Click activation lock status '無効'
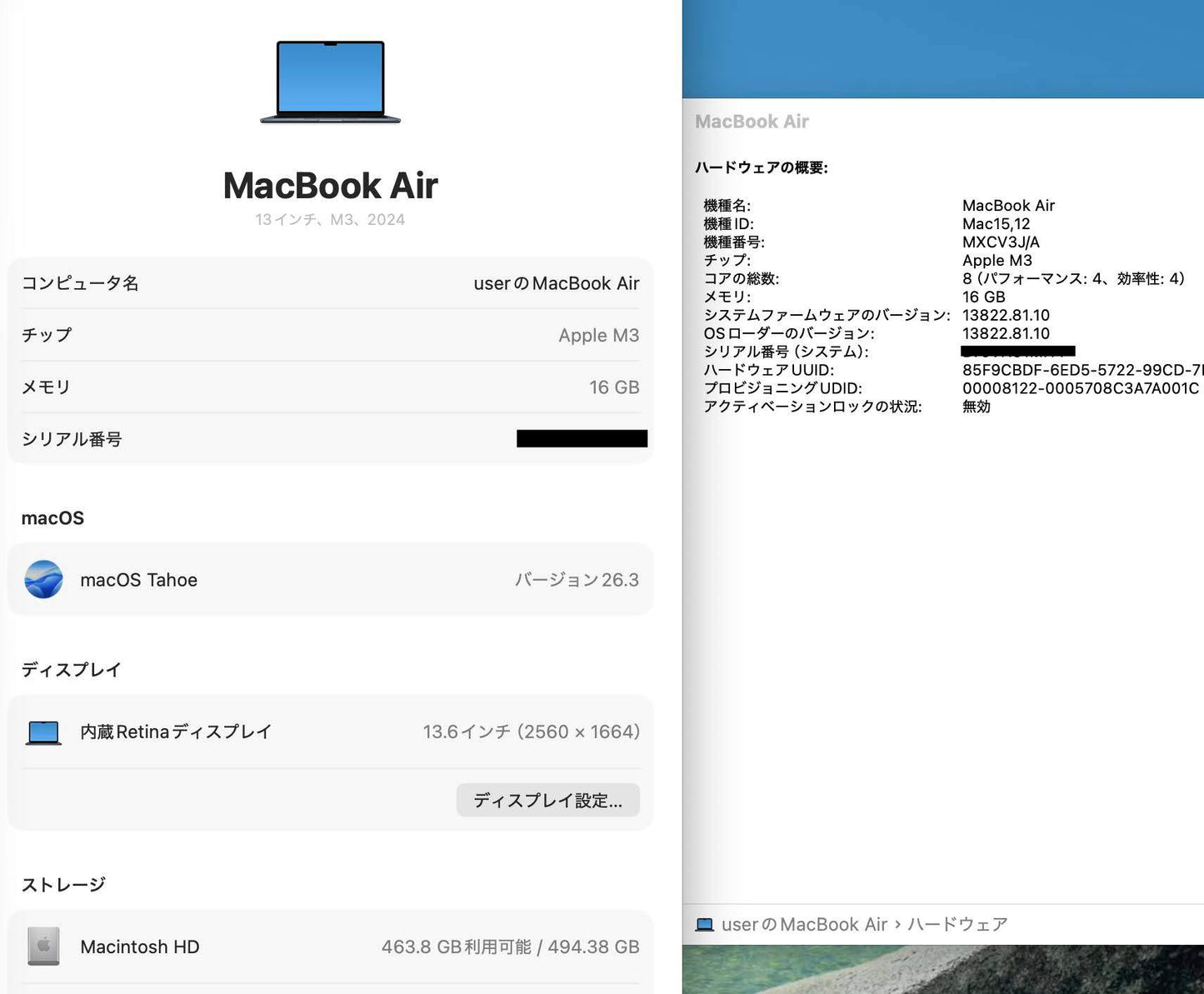 pos(977,407)
